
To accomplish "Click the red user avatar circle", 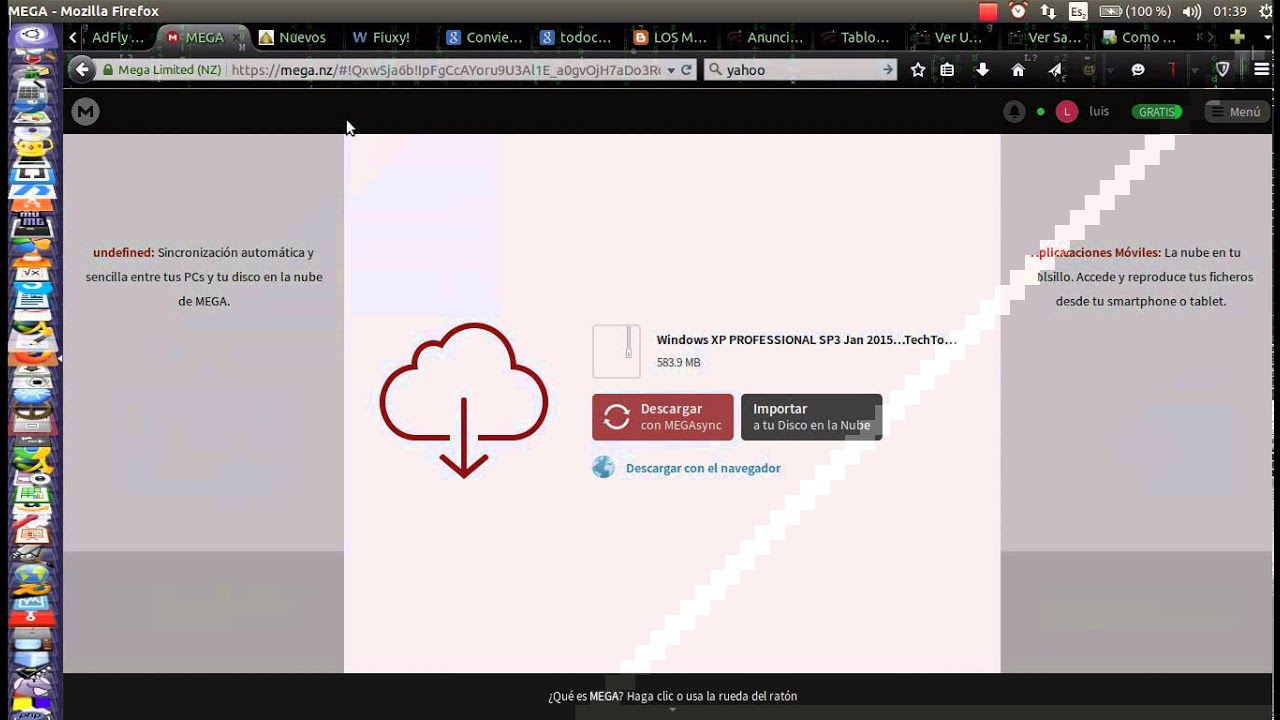I will (1067, 112).
